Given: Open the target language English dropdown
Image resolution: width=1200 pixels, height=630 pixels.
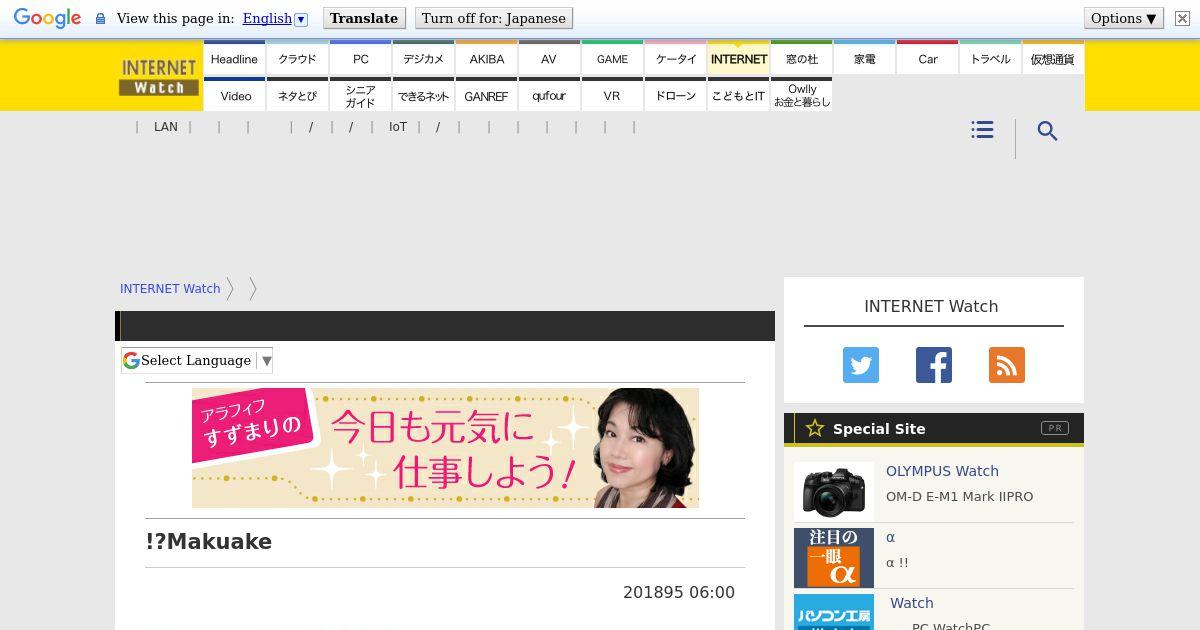Looking at the screenshot, I should click(275, 18).
